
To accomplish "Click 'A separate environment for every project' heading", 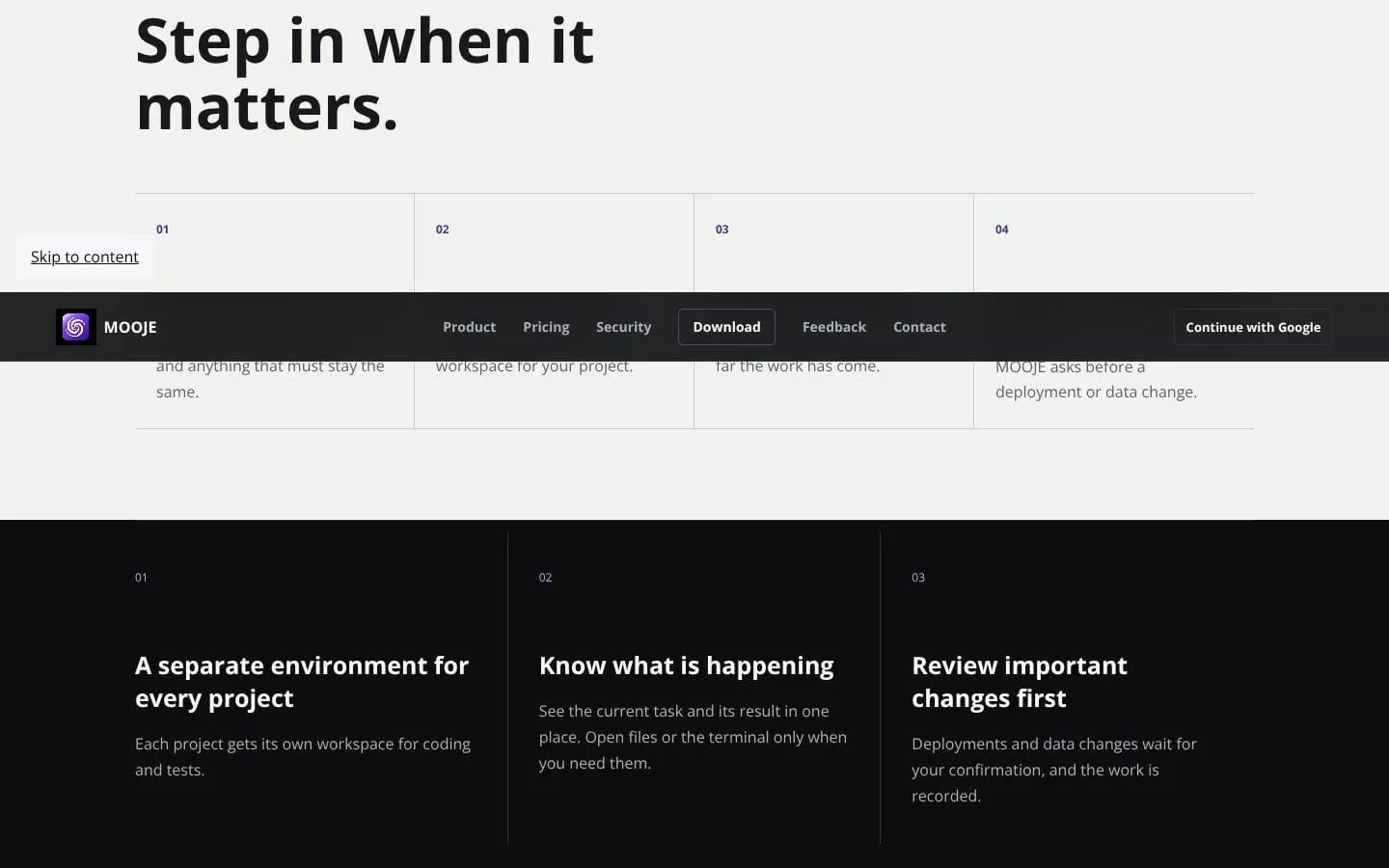I will coord(302,682).
